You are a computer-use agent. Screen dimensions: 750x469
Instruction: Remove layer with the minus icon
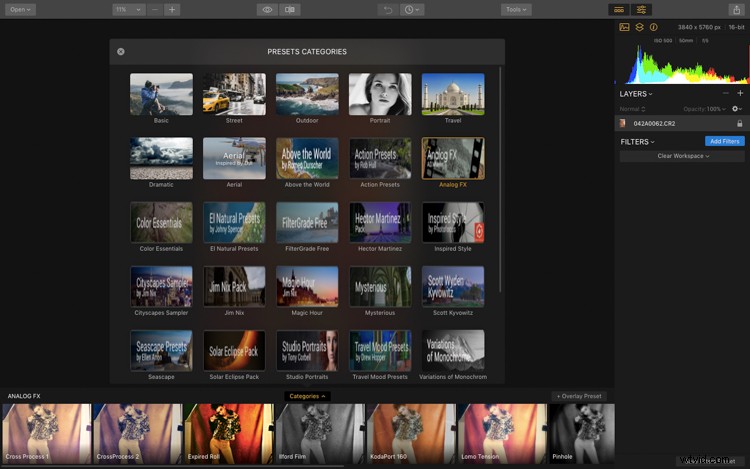tap(726, 93)
